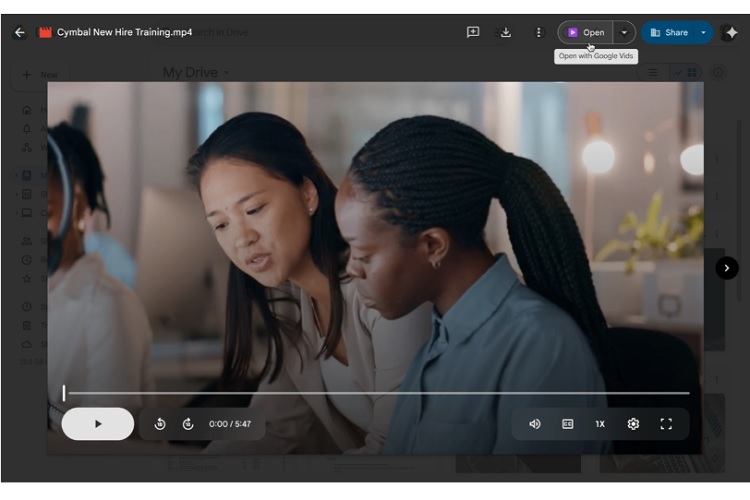Go to the next file with right arrow
This screenshot has height=500, width=750.
coord(727,268)
